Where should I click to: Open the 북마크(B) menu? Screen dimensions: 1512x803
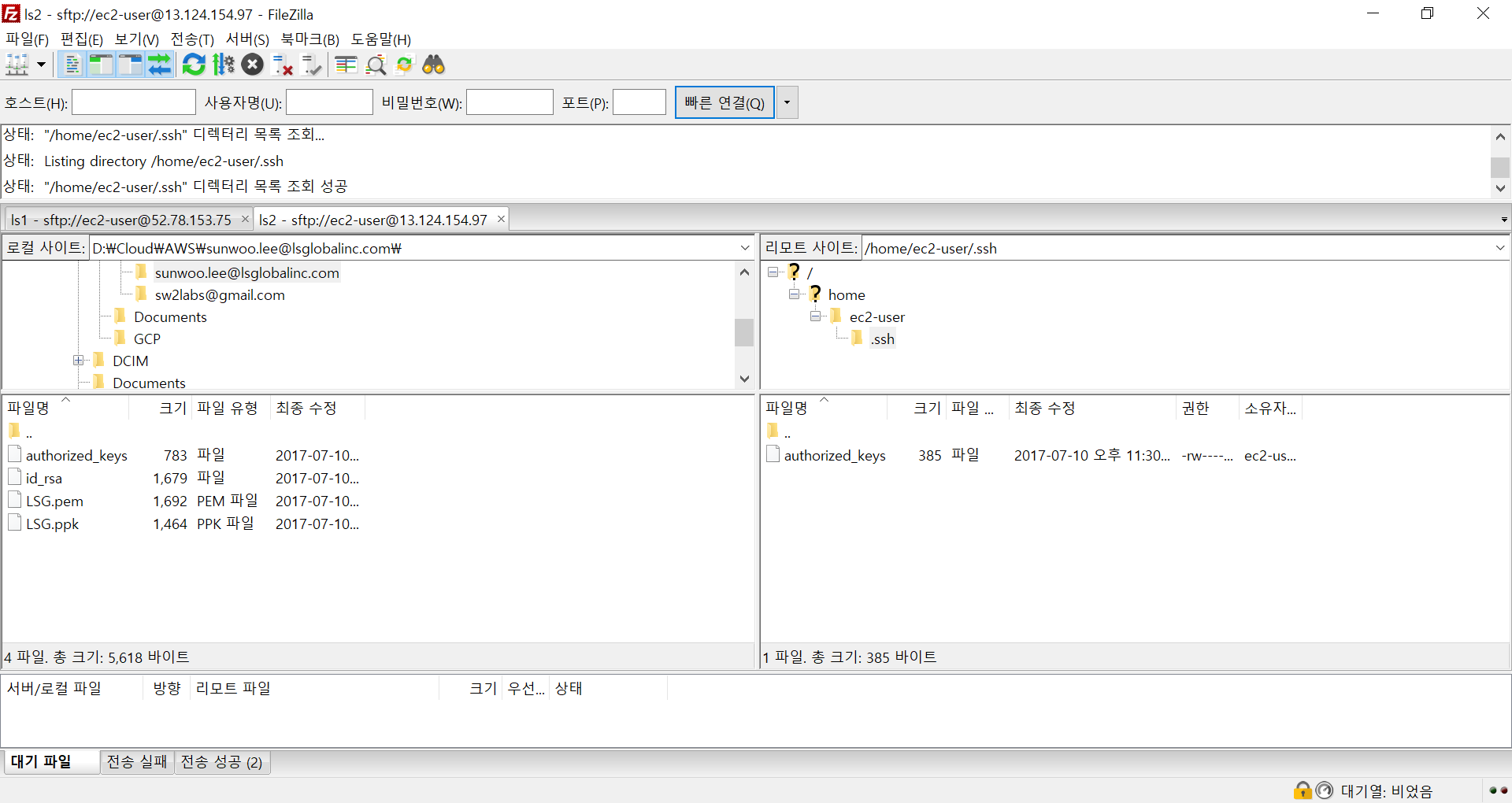click(x=310, y=39)
